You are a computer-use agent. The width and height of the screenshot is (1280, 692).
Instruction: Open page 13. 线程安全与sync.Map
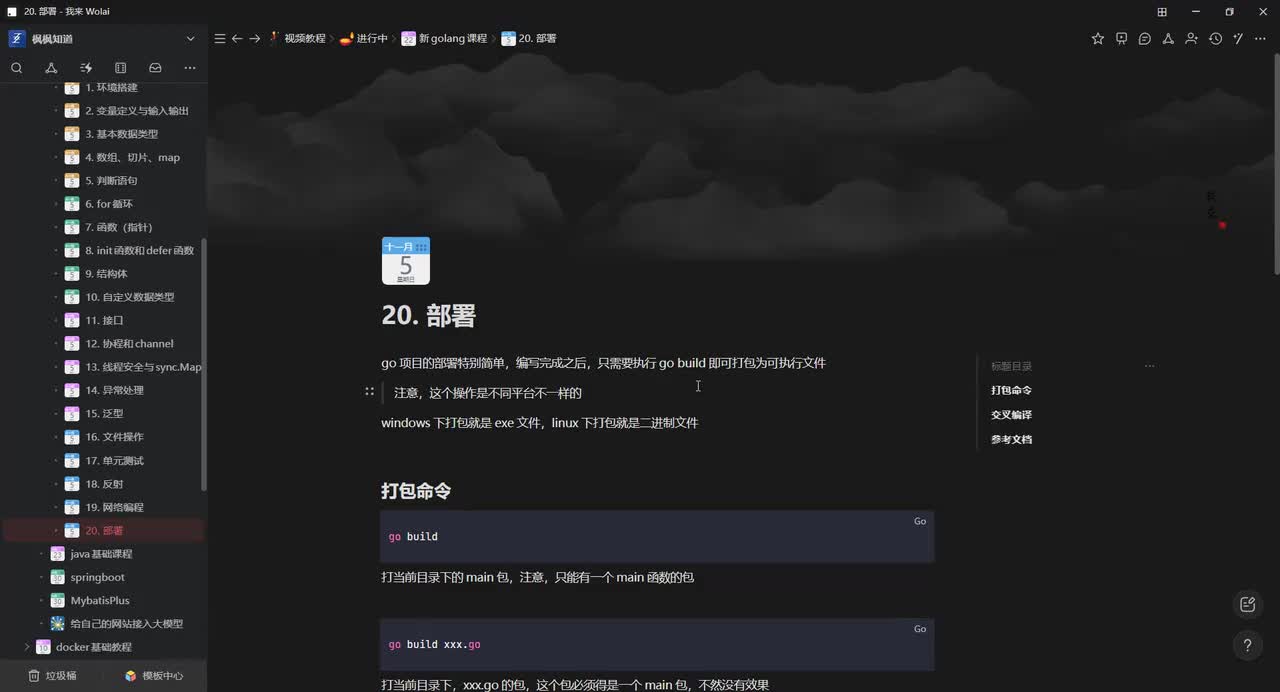(143, 367)
